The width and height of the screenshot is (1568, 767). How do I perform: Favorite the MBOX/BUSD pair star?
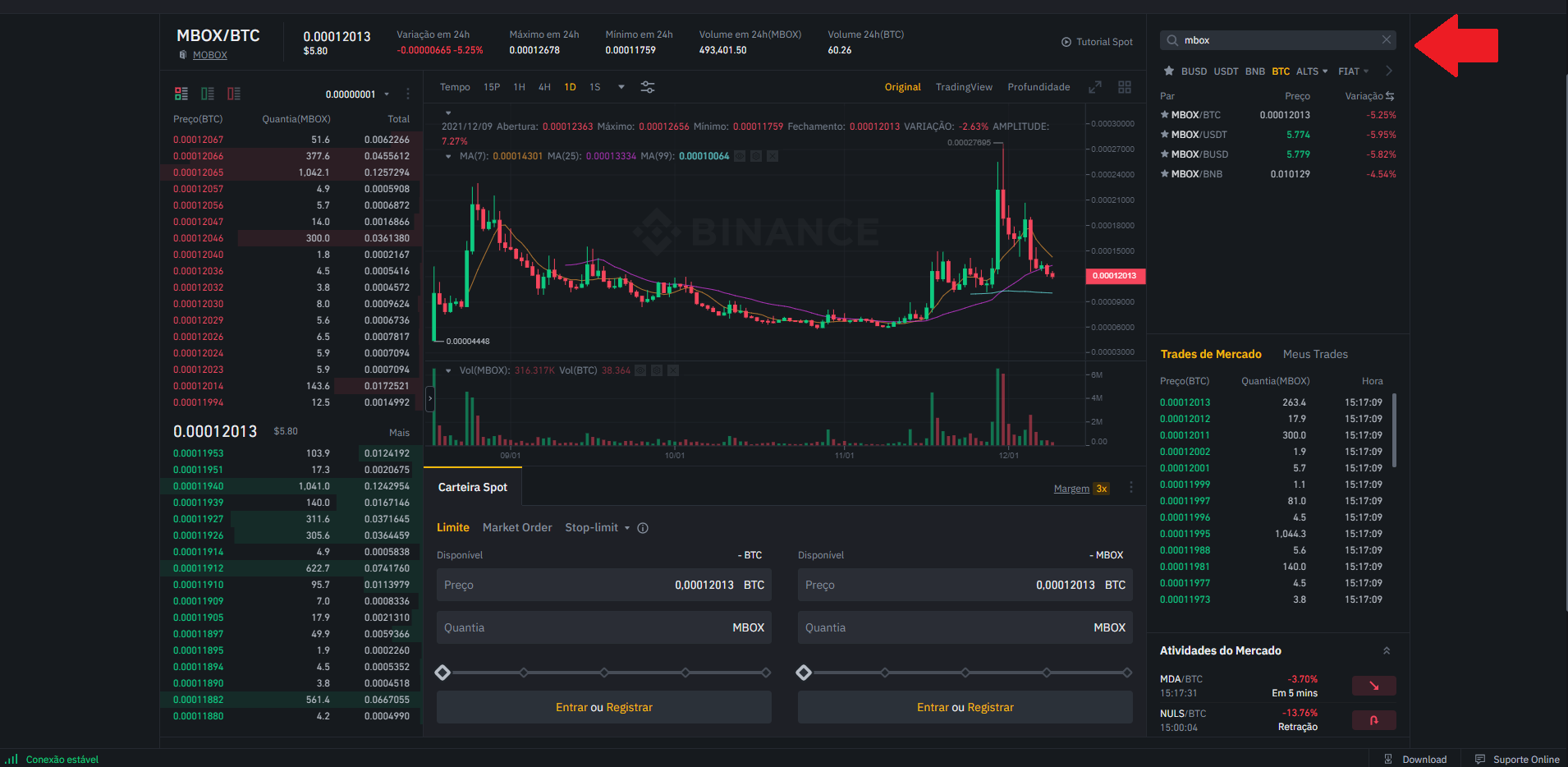(1164, 154)
